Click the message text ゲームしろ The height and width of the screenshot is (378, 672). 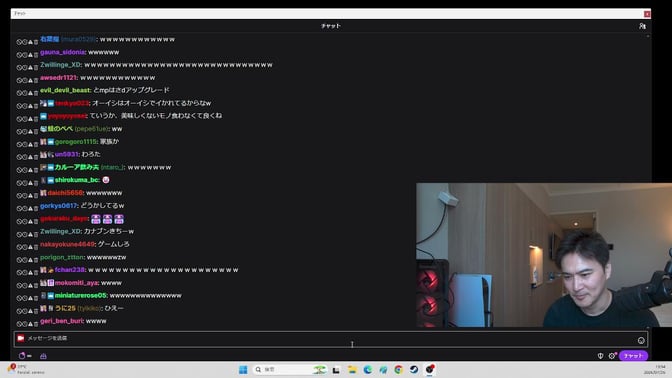pyautogui.click(x=114, y=244)
